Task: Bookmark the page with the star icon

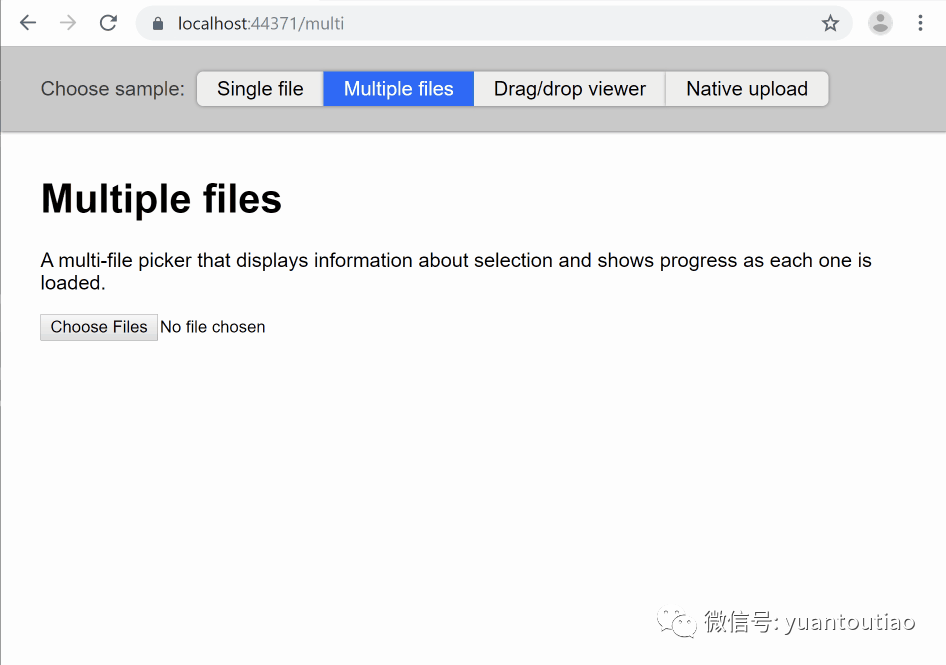Action: (830, 24)
